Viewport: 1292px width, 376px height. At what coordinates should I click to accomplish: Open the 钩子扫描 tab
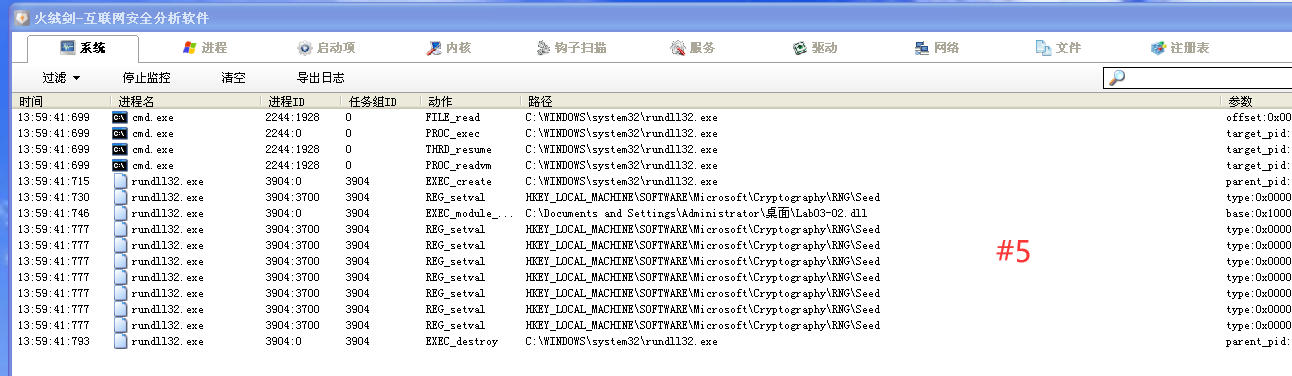(x=571, y=48)
